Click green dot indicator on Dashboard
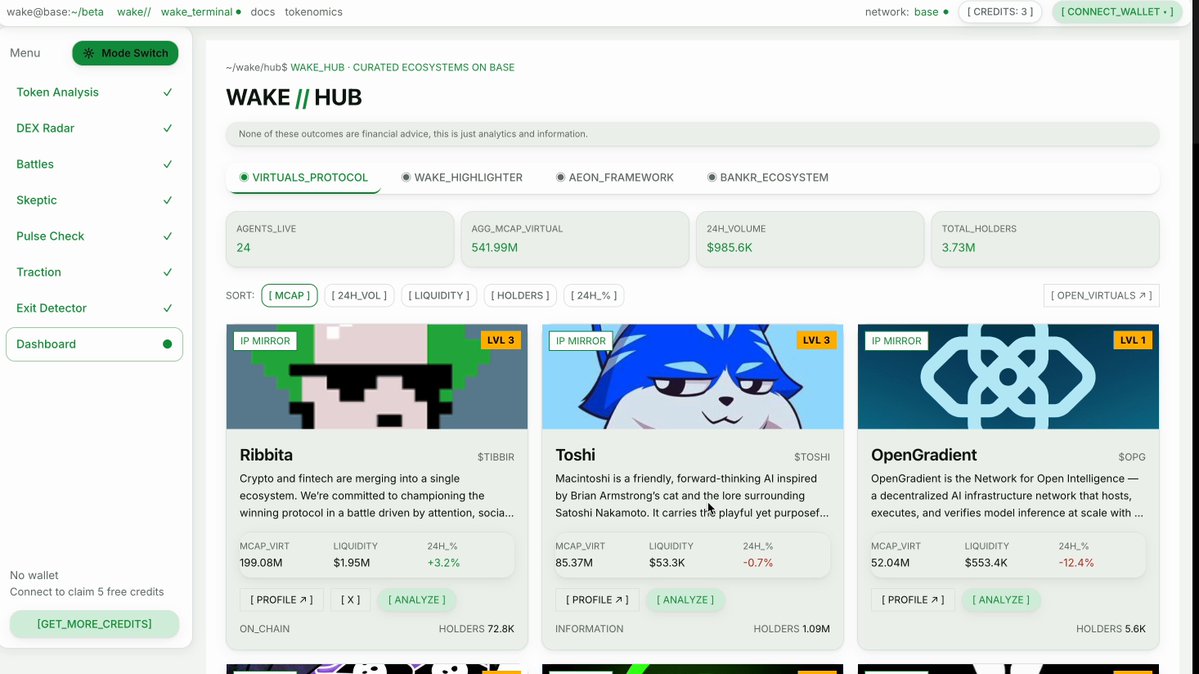The width and height of the screenshot is (1199, 674). (167, 344)
